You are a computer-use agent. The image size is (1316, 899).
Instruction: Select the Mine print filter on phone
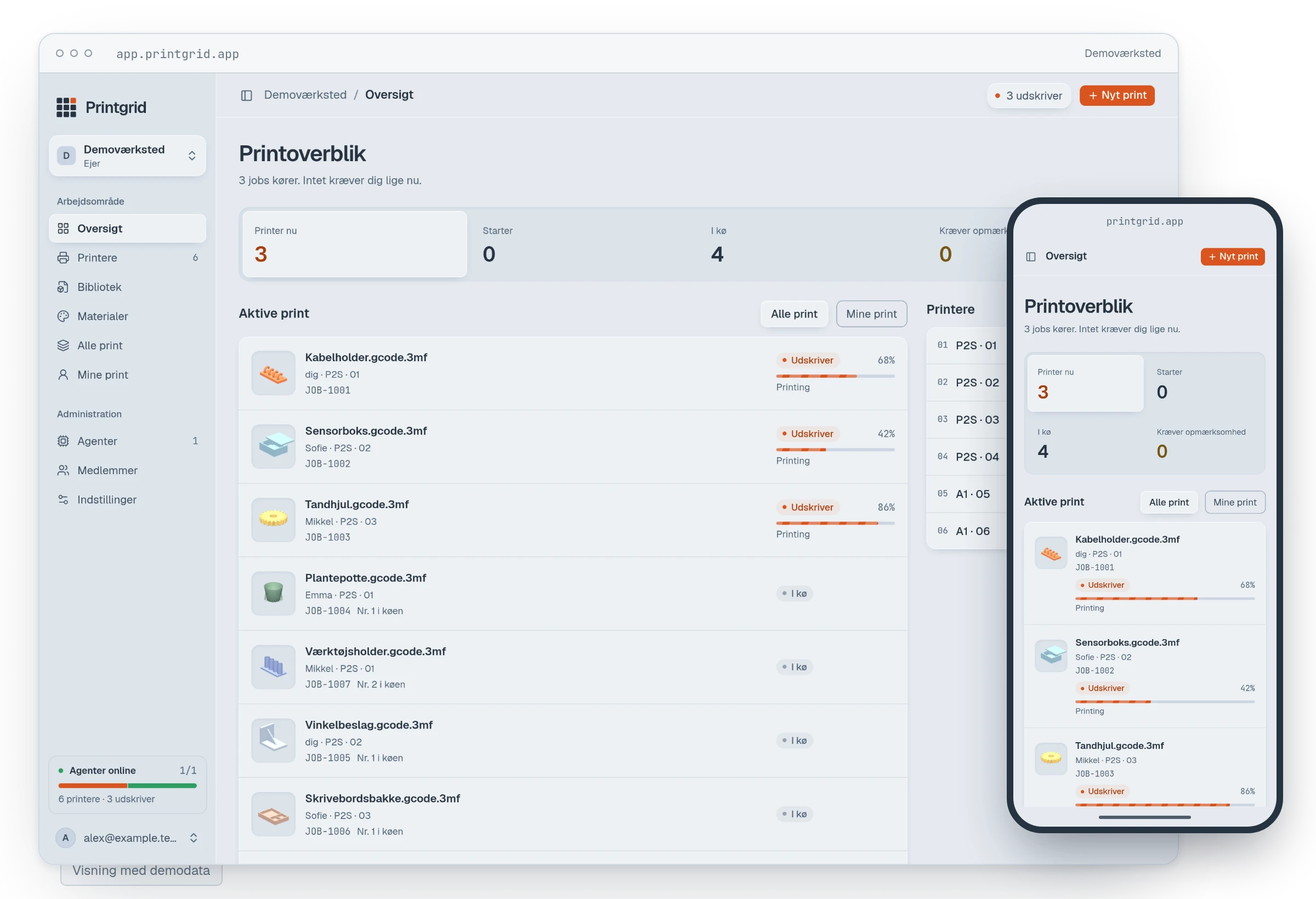coord(1235,502)
